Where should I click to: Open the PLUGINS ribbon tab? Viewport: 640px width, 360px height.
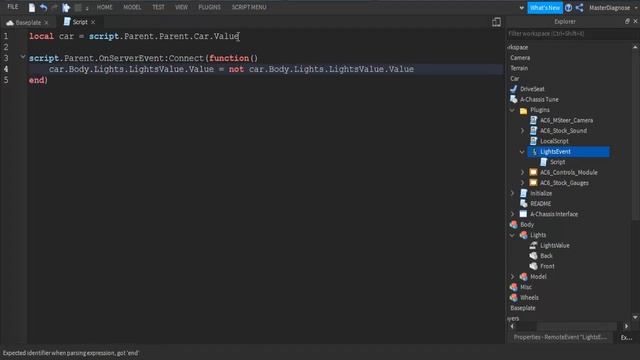tap(209, 7)
